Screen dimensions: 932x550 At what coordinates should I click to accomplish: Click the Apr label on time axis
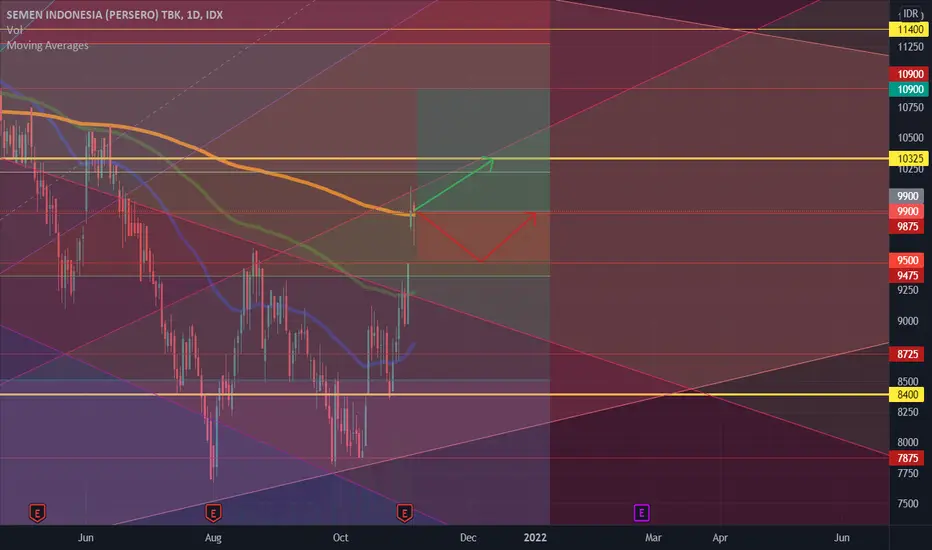pos(720,538)
